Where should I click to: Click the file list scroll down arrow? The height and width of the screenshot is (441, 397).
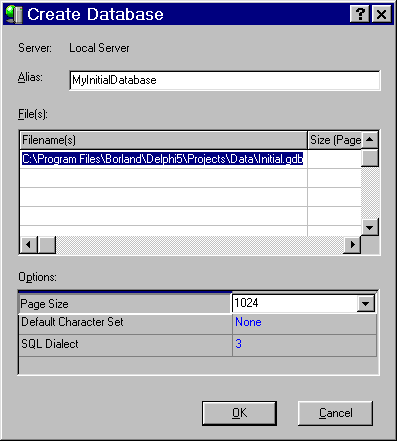click(370, 228)
